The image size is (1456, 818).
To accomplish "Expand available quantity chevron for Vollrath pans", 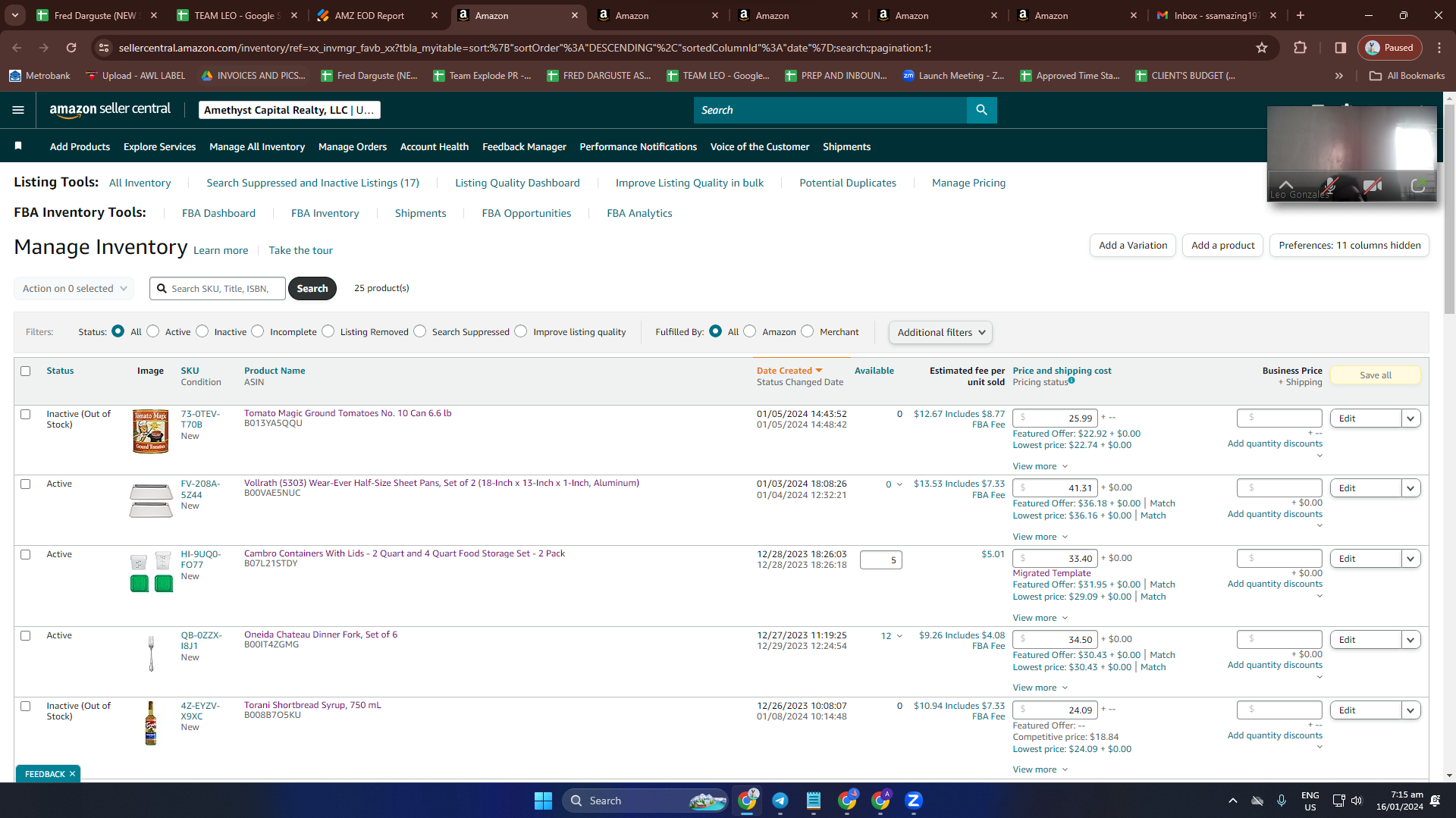I will click(x=899, y=484).
